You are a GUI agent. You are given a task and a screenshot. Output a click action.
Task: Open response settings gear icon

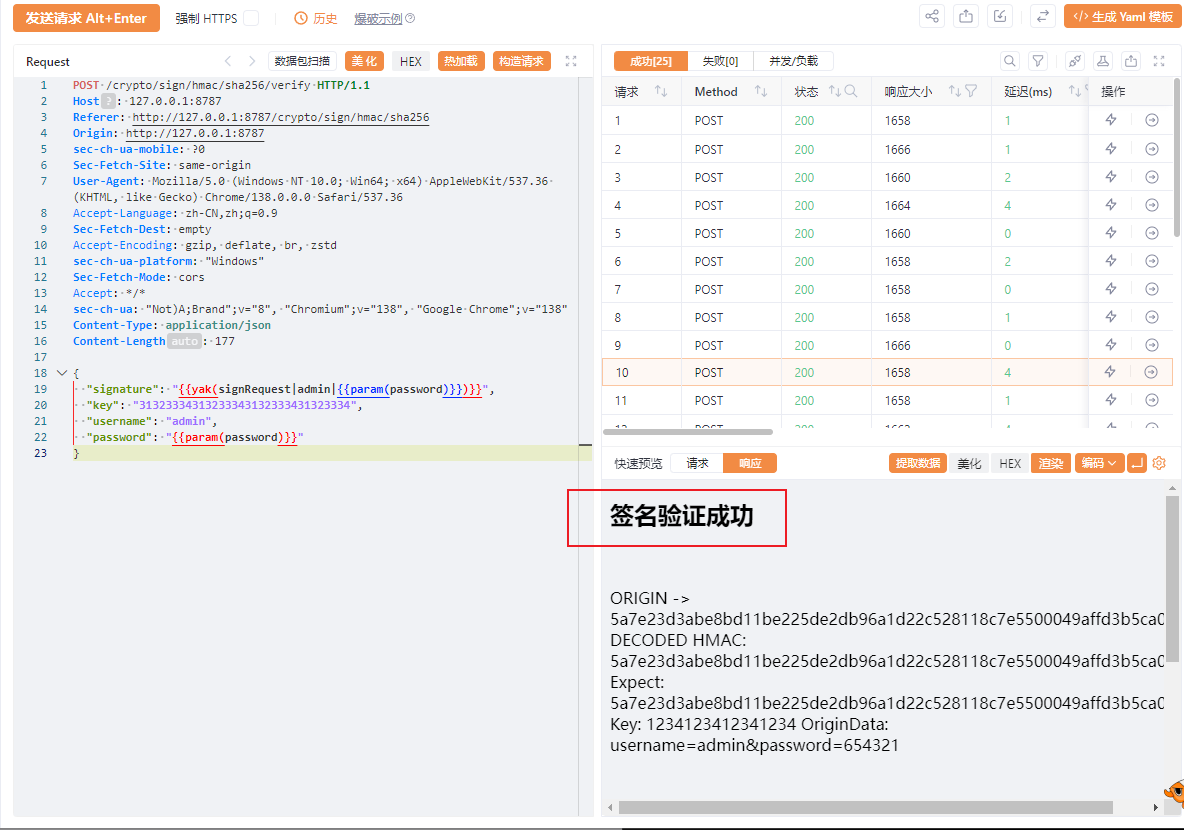[x=1159, y=463]
